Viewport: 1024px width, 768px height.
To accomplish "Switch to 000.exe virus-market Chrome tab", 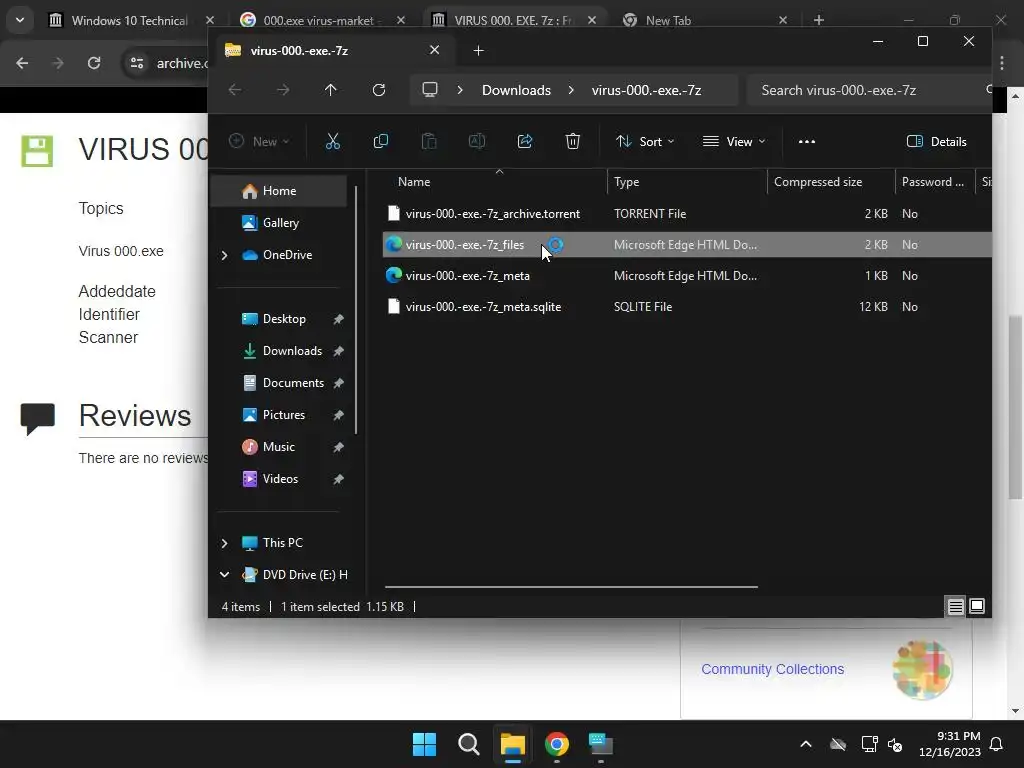I will click(x=319, y=20).
